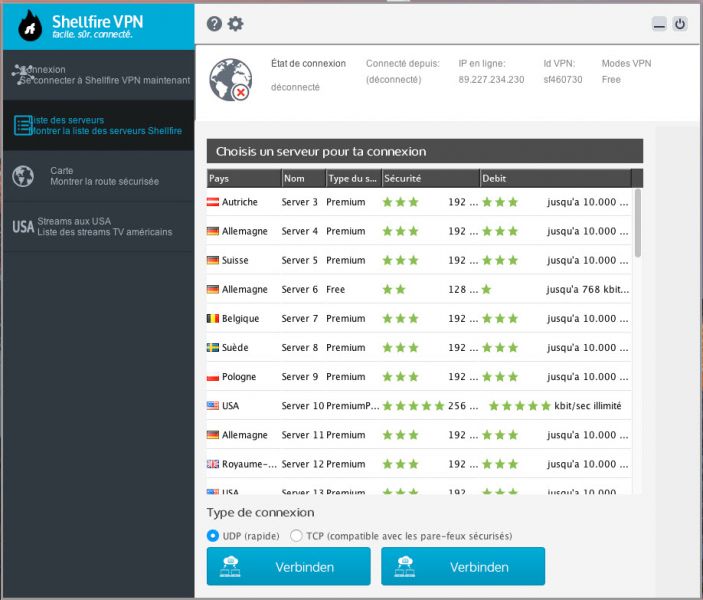
Task: Click the globe connection status icon
Action: click(x=230, y=80)
